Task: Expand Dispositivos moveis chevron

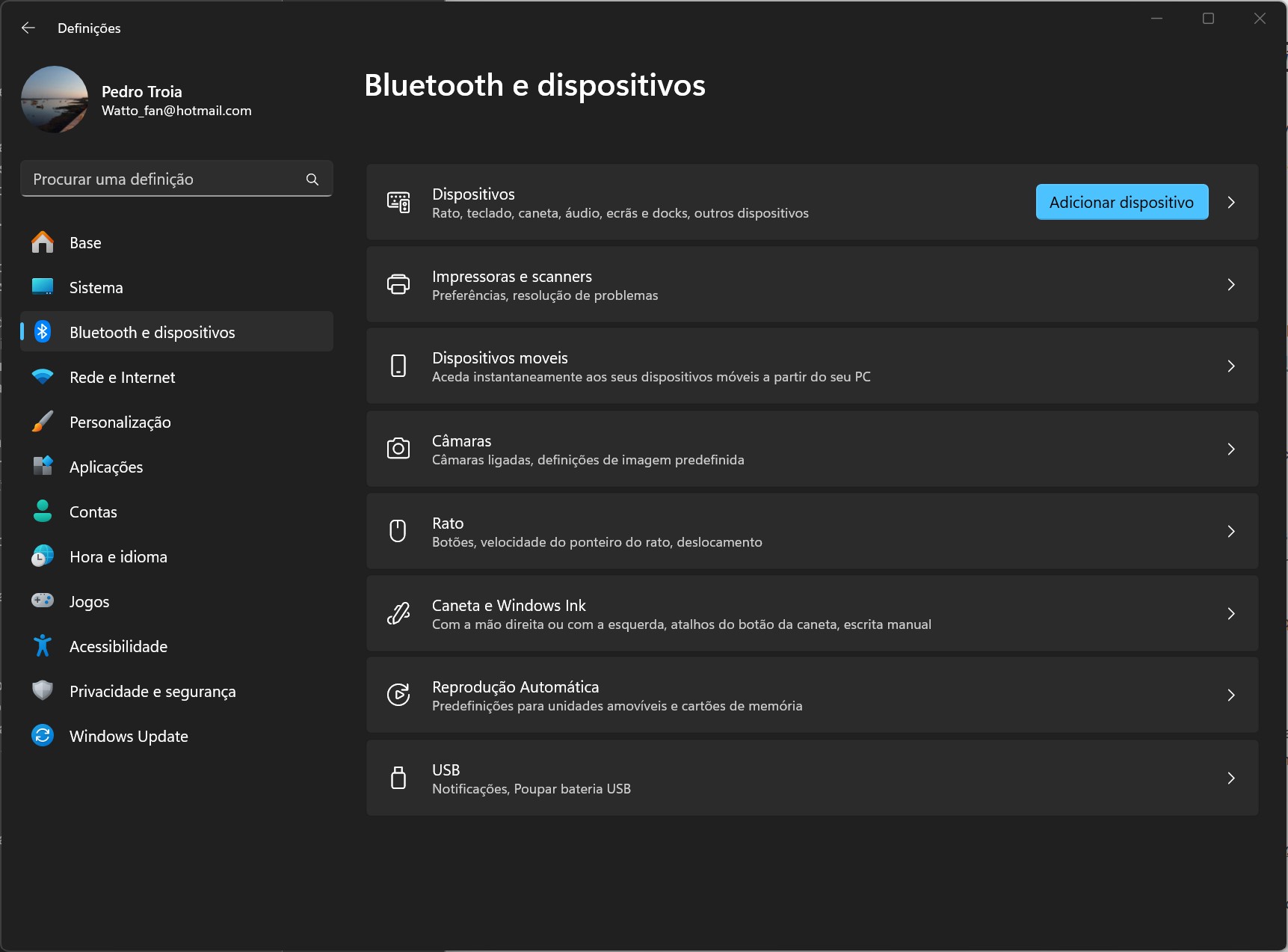Action: [1230, 366]
